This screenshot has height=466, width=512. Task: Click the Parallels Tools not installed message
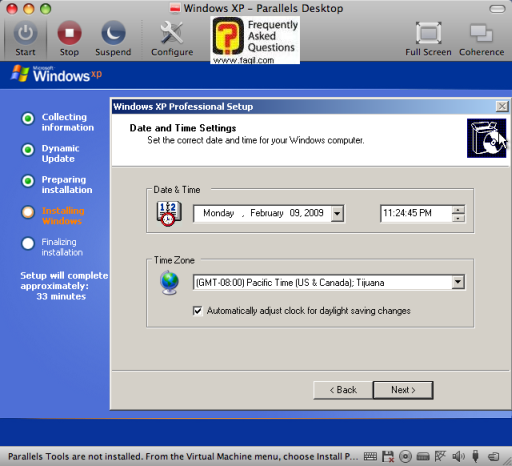[183, 456]
